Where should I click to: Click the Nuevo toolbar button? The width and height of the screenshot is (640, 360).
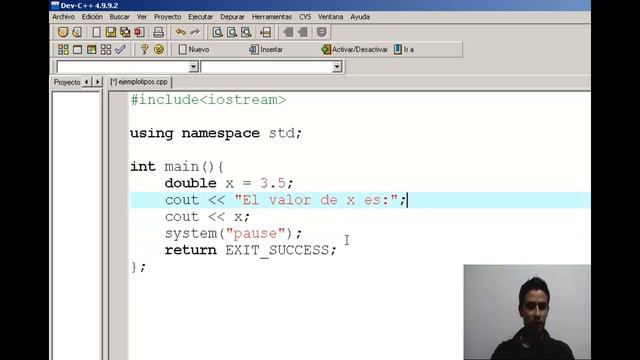pos(194,49)
